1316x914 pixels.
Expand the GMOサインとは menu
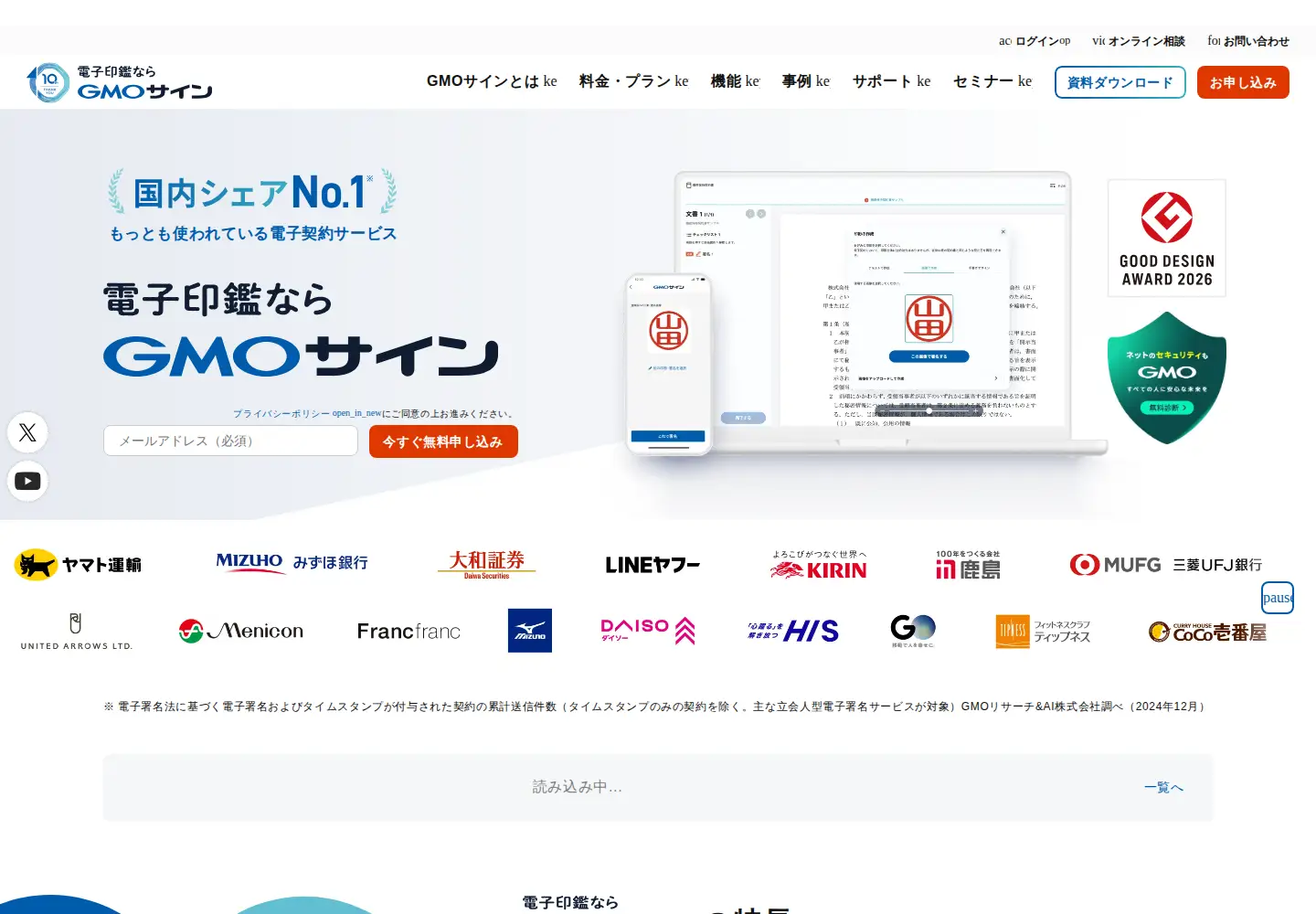click(x=492, y=81)
